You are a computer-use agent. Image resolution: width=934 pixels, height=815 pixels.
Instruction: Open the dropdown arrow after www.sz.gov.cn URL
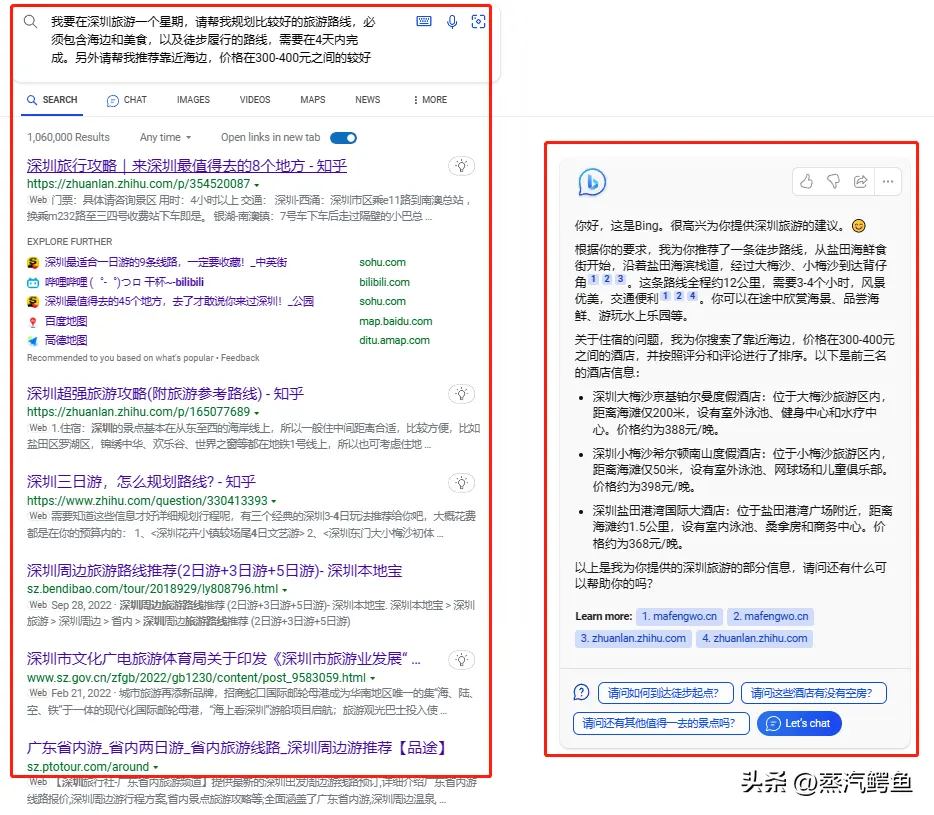click(x=372, y=679)
